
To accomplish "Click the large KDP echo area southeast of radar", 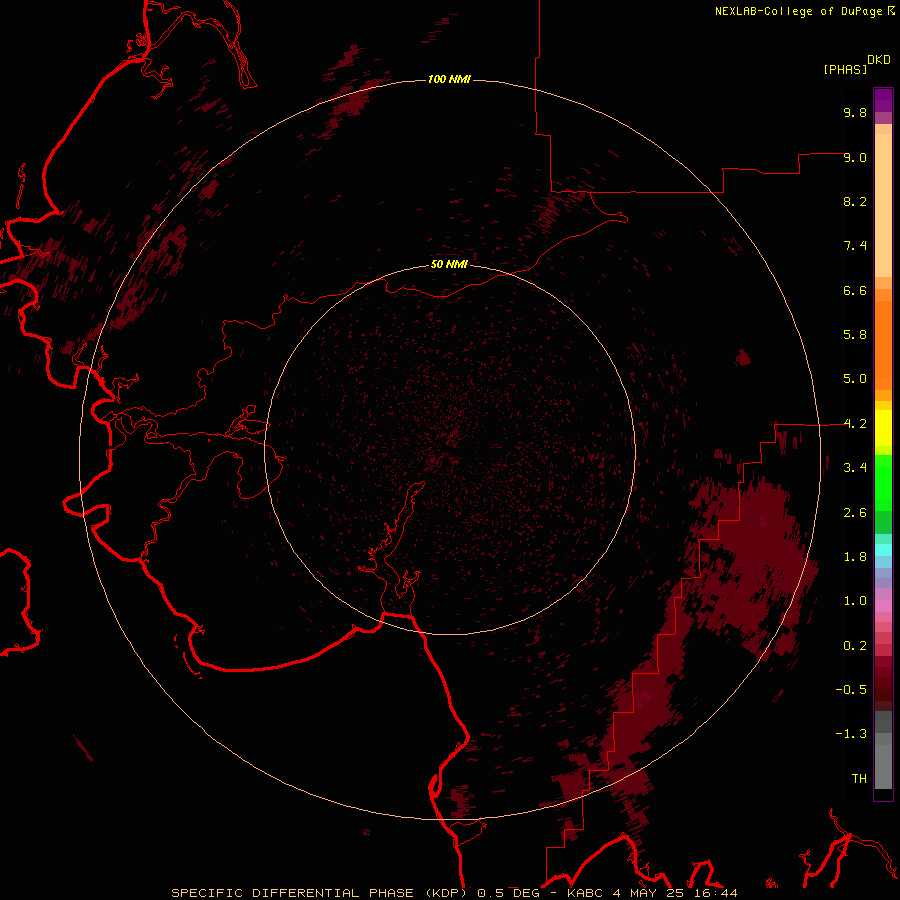I will [x=752, y=568].
